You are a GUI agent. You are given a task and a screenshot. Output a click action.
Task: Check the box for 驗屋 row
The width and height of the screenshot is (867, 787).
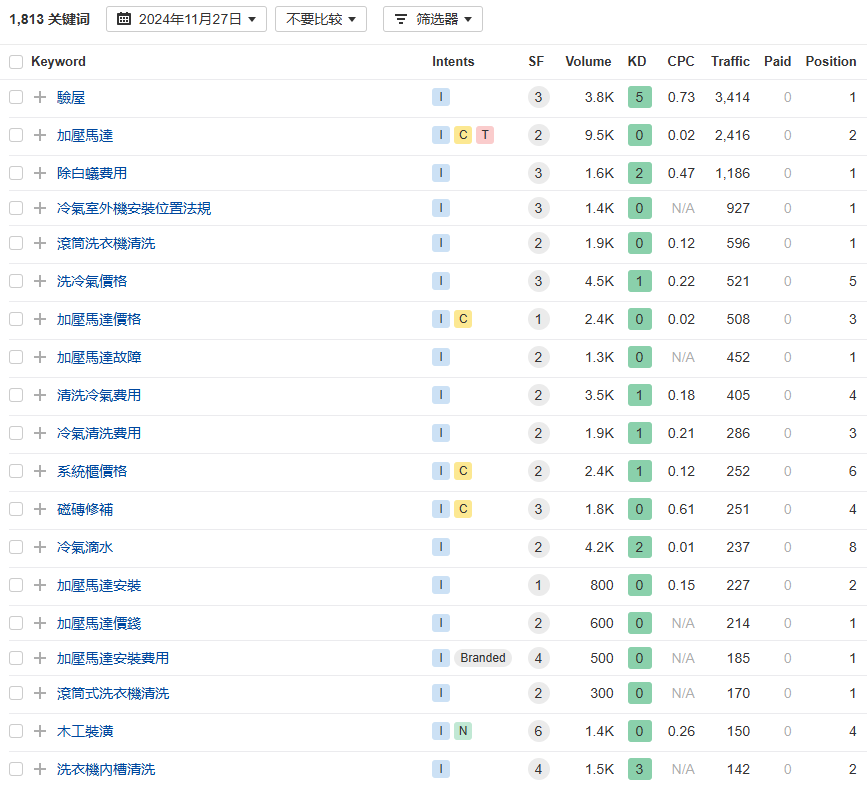[x=16, y=97]
